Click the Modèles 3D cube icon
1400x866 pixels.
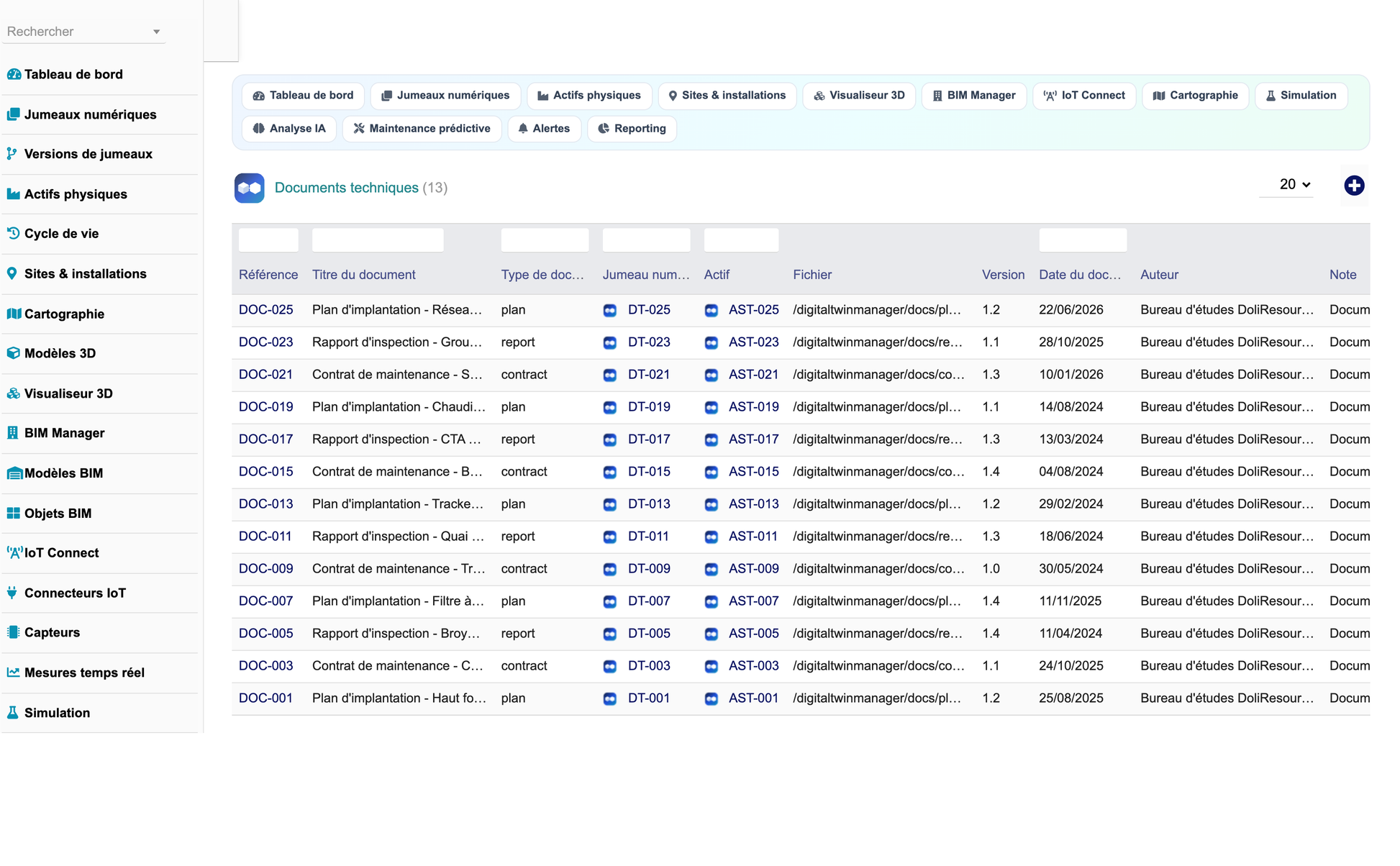(14, 353)
